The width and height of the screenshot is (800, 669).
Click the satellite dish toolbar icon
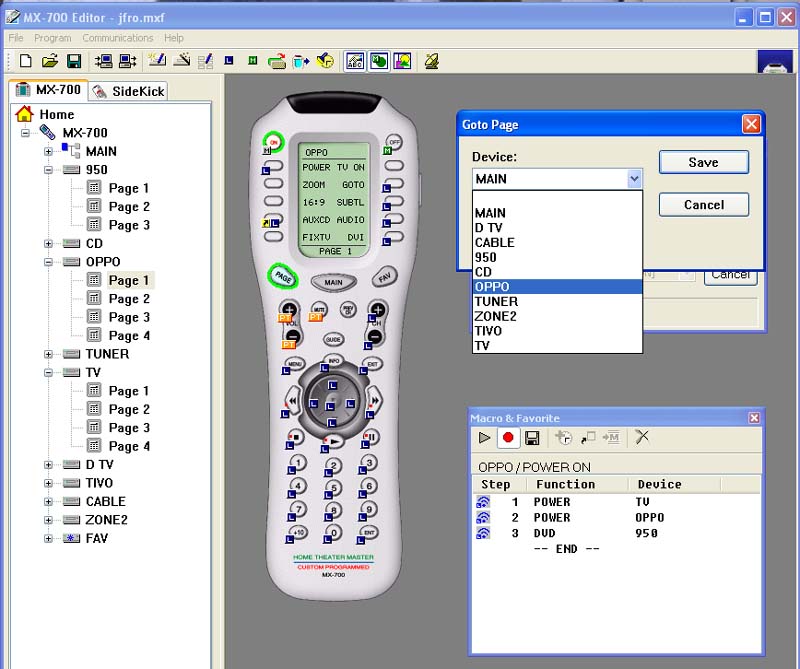click(x=432, y=61)
